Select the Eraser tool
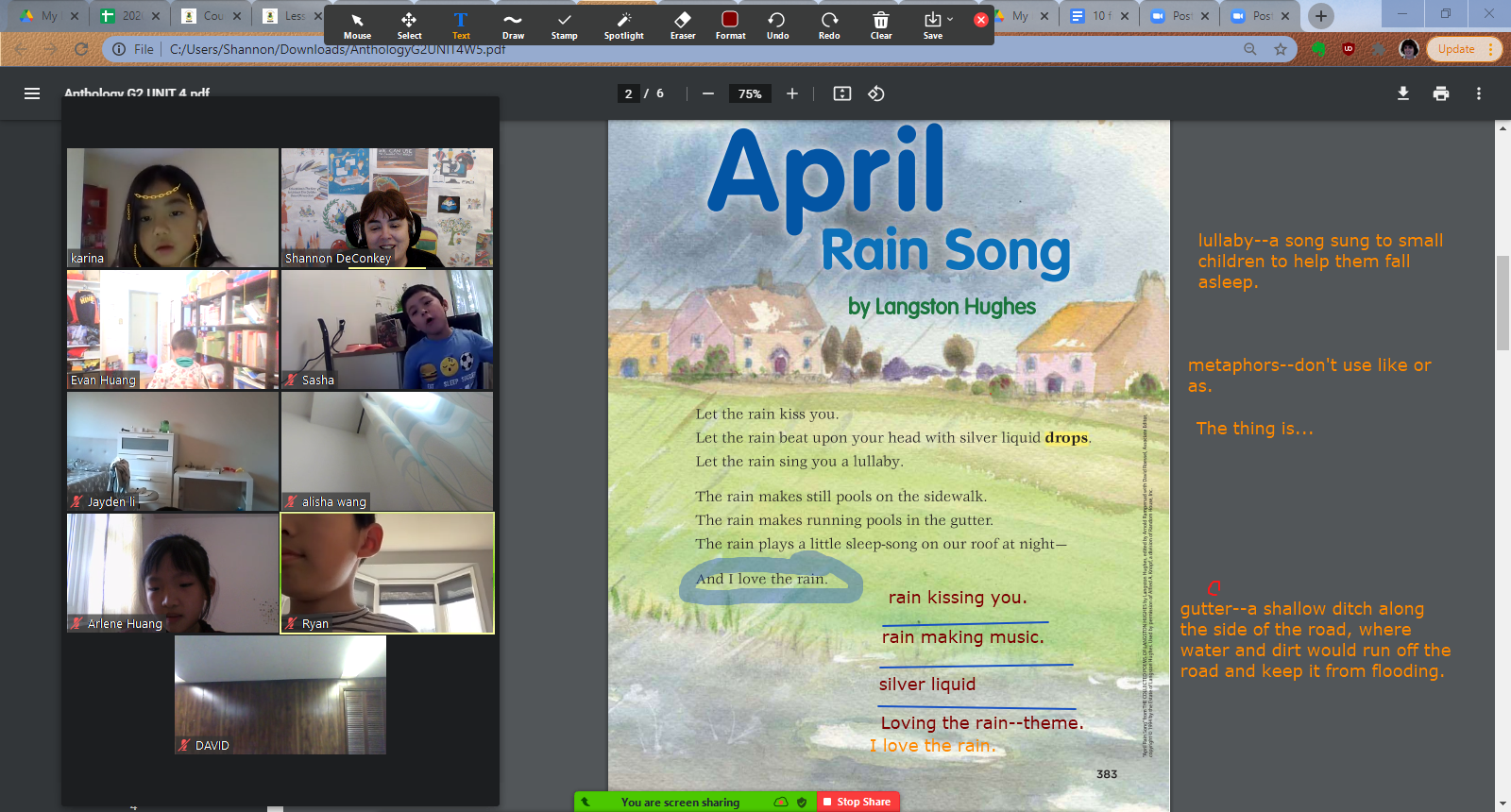Image resolution: width=1511 pixels, height=812 pixels. 683,25
